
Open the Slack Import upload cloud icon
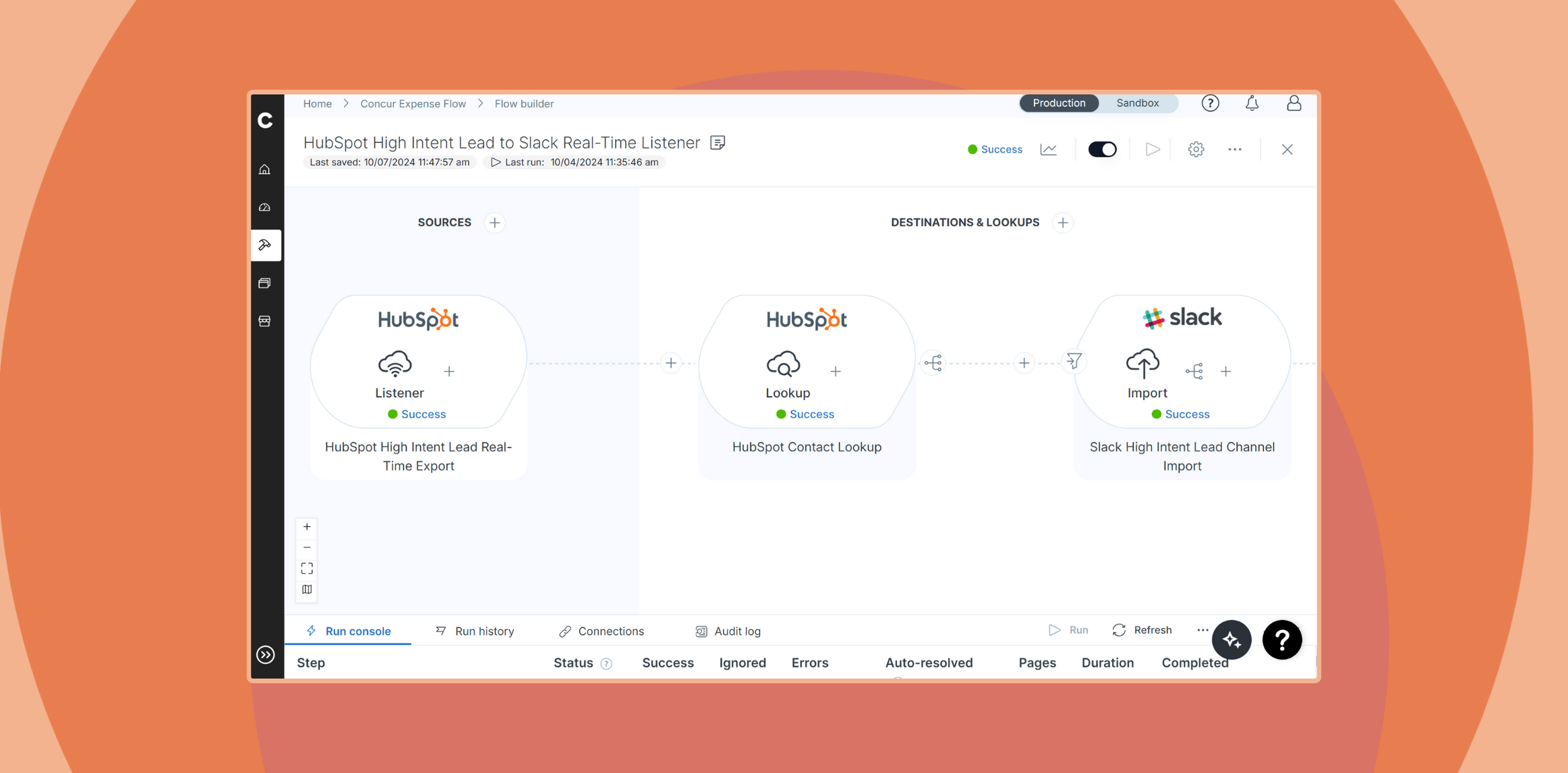coord(1143,364)
